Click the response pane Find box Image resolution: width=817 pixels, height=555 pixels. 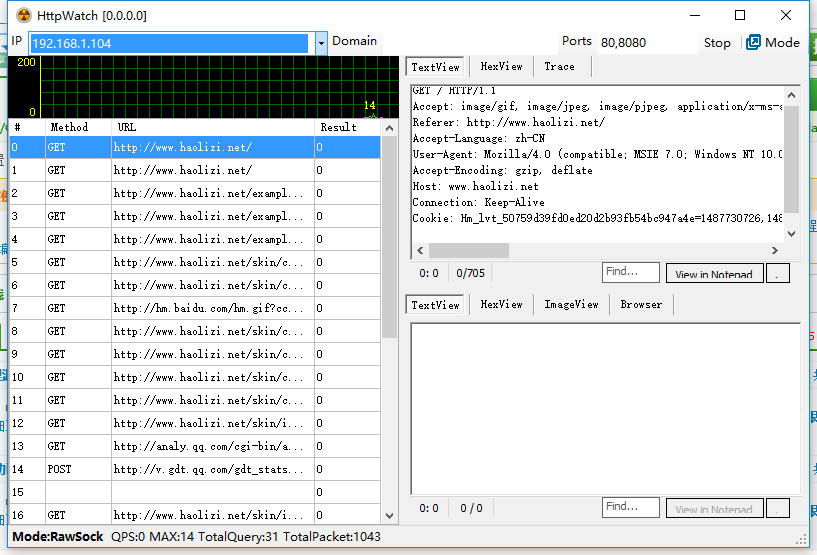pyautogui.click(x=630, y=508)
